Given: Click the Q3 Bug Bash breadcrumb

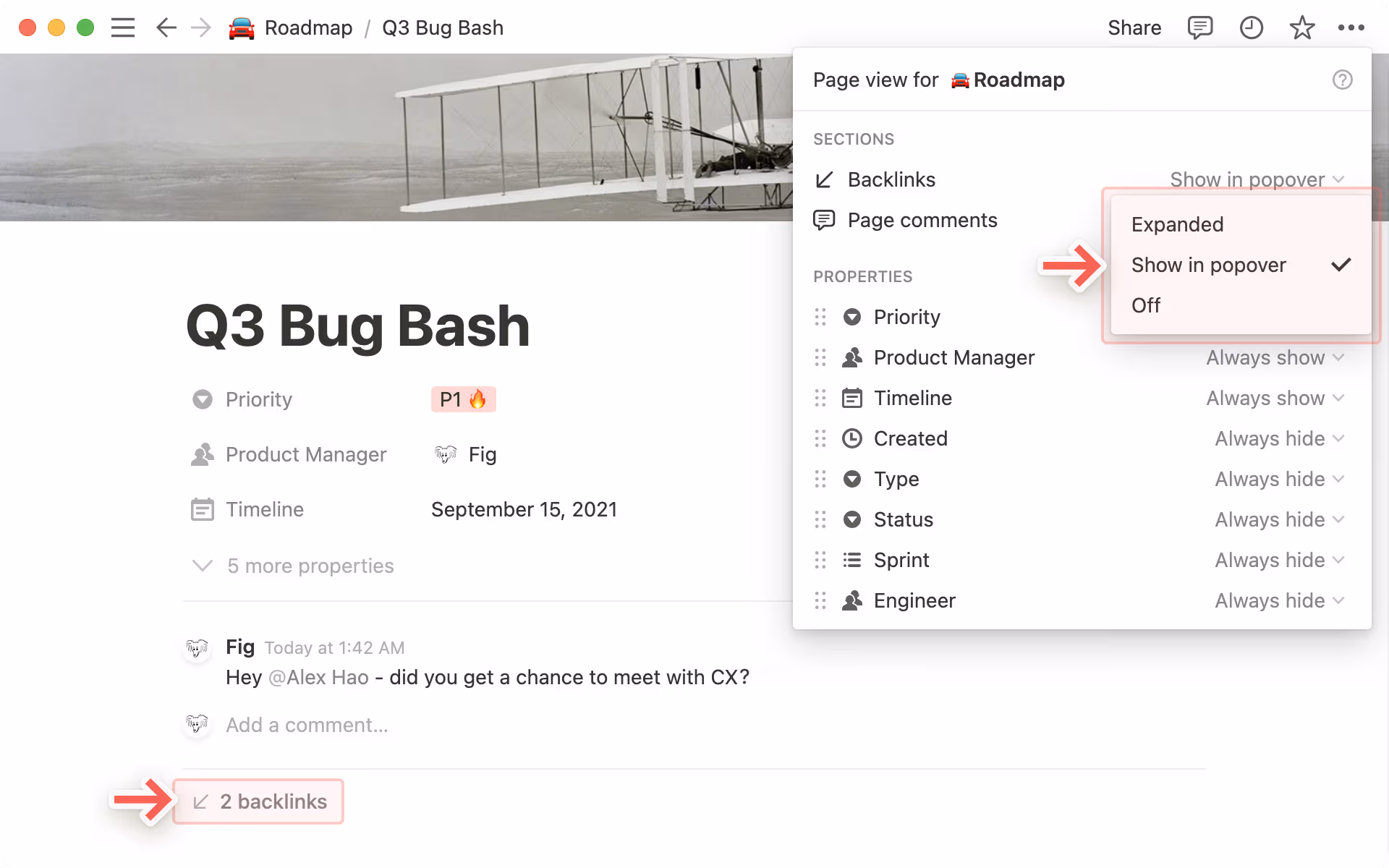Looking at the screenshot, I should [x=442, y=27].
